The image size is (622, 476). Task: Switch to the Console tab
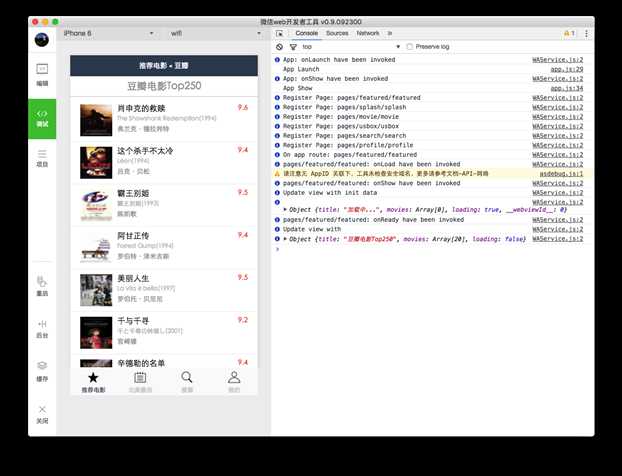(307, 33)
